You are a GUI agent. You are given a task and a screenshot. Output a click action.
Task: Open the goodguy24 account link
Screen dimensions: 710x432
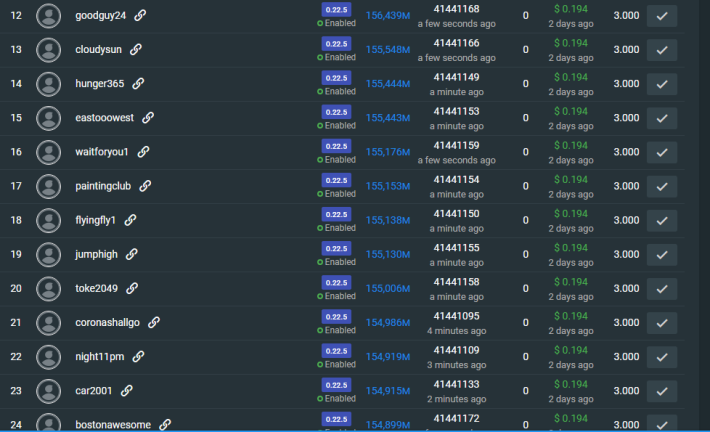pyautogui.click(x=101, y=15)
